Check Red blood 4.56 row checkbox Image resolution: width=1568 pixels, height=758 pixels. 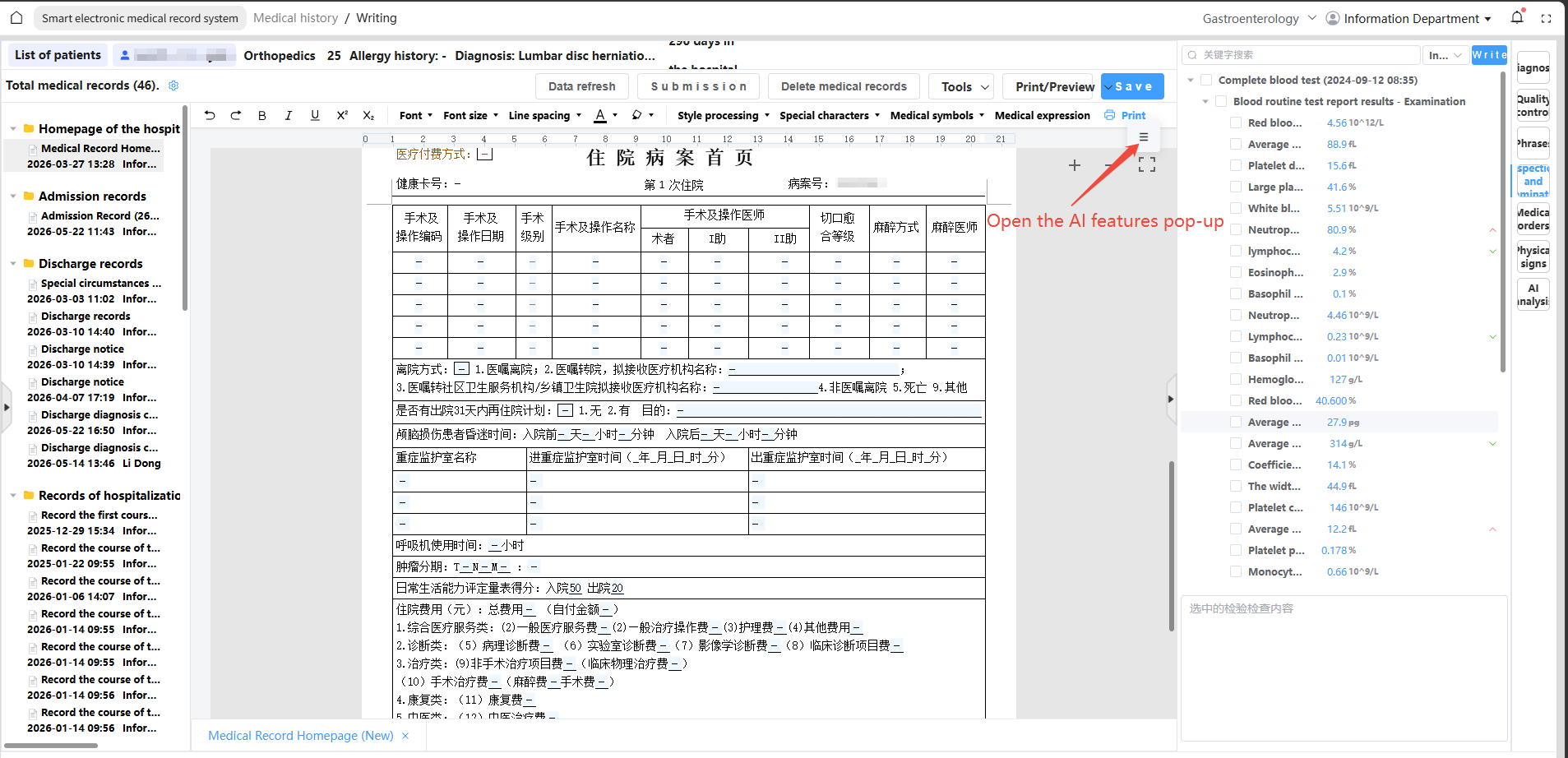tap(1236, 122)
